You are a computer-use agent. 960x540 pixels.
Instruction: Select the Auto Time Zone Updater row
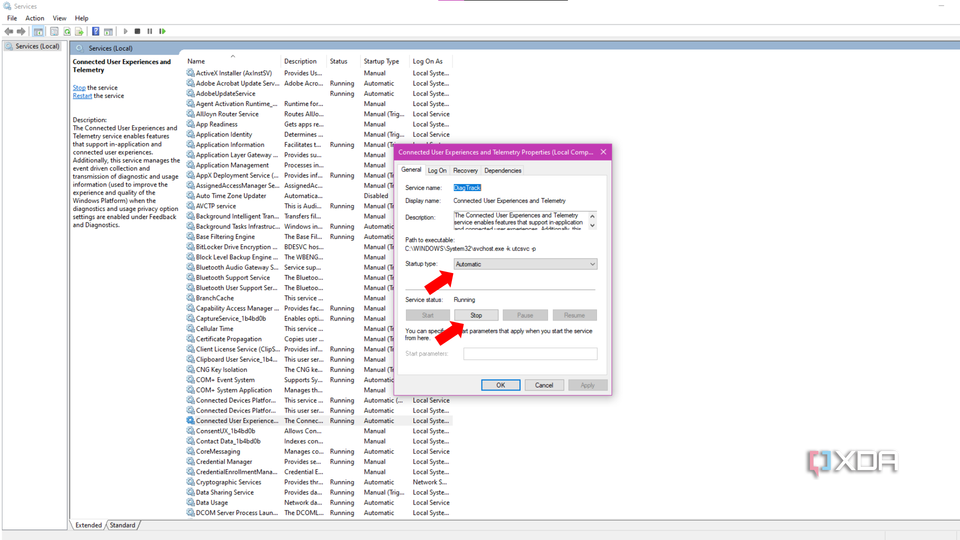click(289, 196)
